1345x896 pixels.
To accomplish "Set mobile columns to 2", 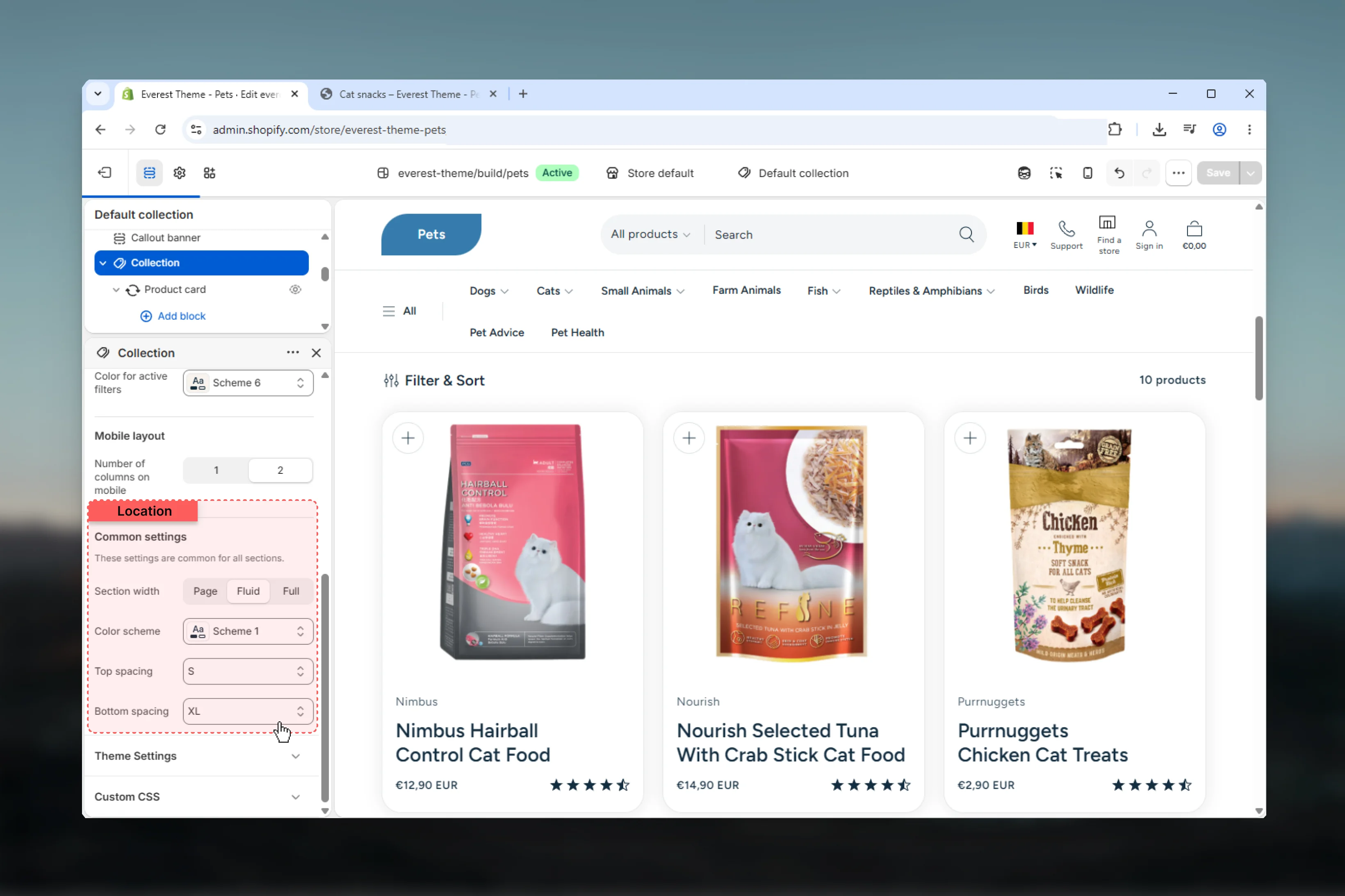I will tap(280, 470).
